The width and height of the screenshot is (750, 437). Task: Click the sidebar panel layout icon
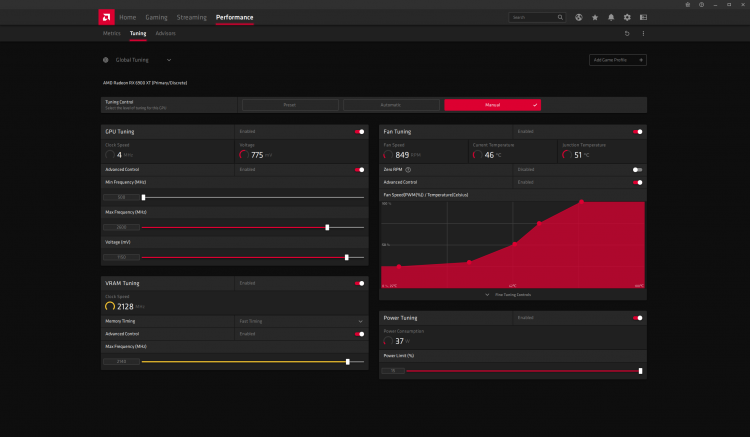click(643, 17)
